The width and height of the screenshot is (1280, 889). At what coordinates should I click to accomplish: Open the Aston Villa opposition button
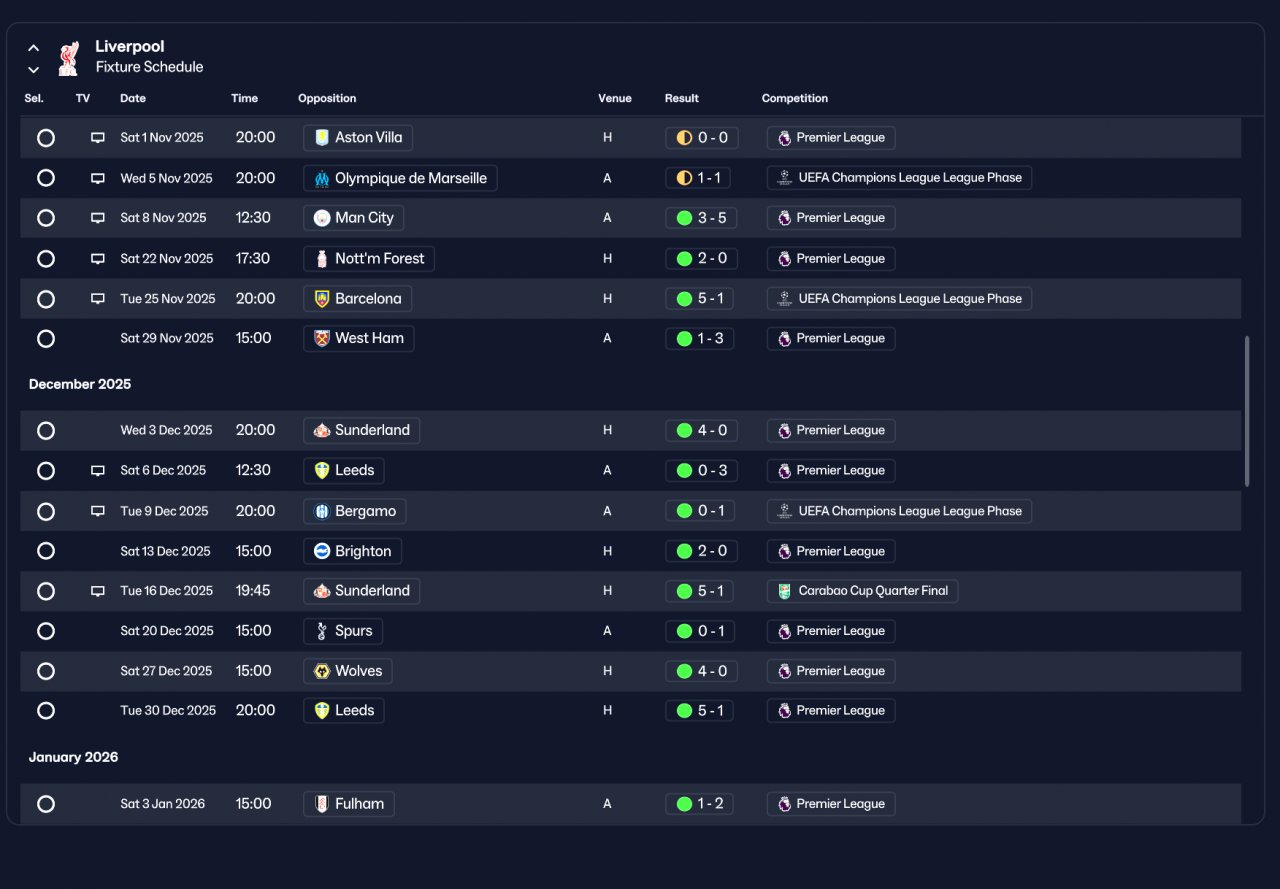tap(358, 138)
